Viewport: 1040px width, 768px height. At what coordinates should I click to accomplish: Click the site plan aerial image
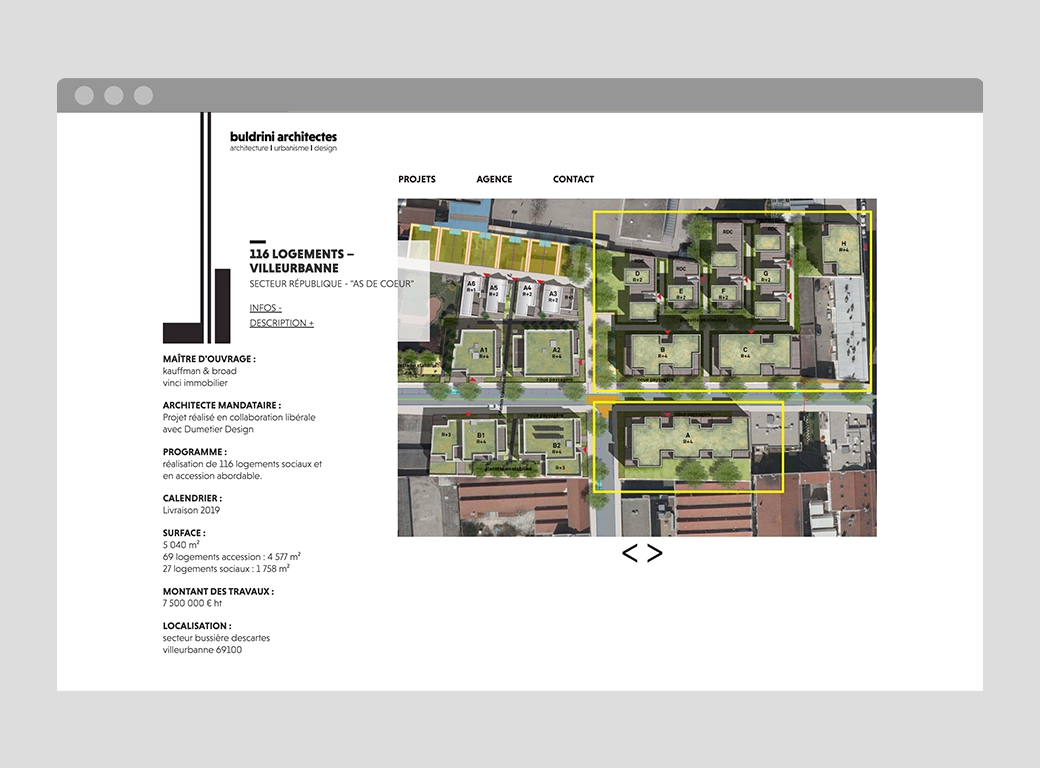point(637,367)
